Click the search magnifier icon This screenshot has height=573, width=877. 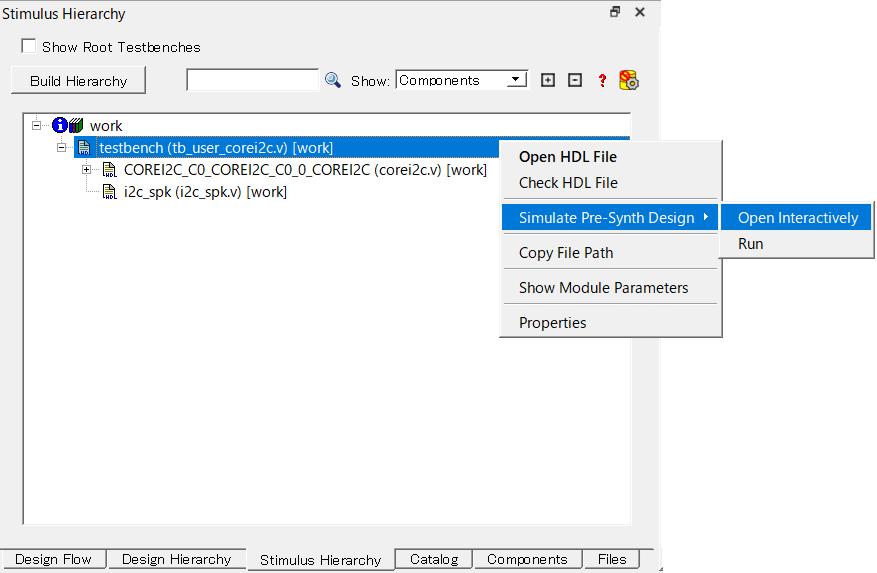pyautogui.click(x=333, y=80)
